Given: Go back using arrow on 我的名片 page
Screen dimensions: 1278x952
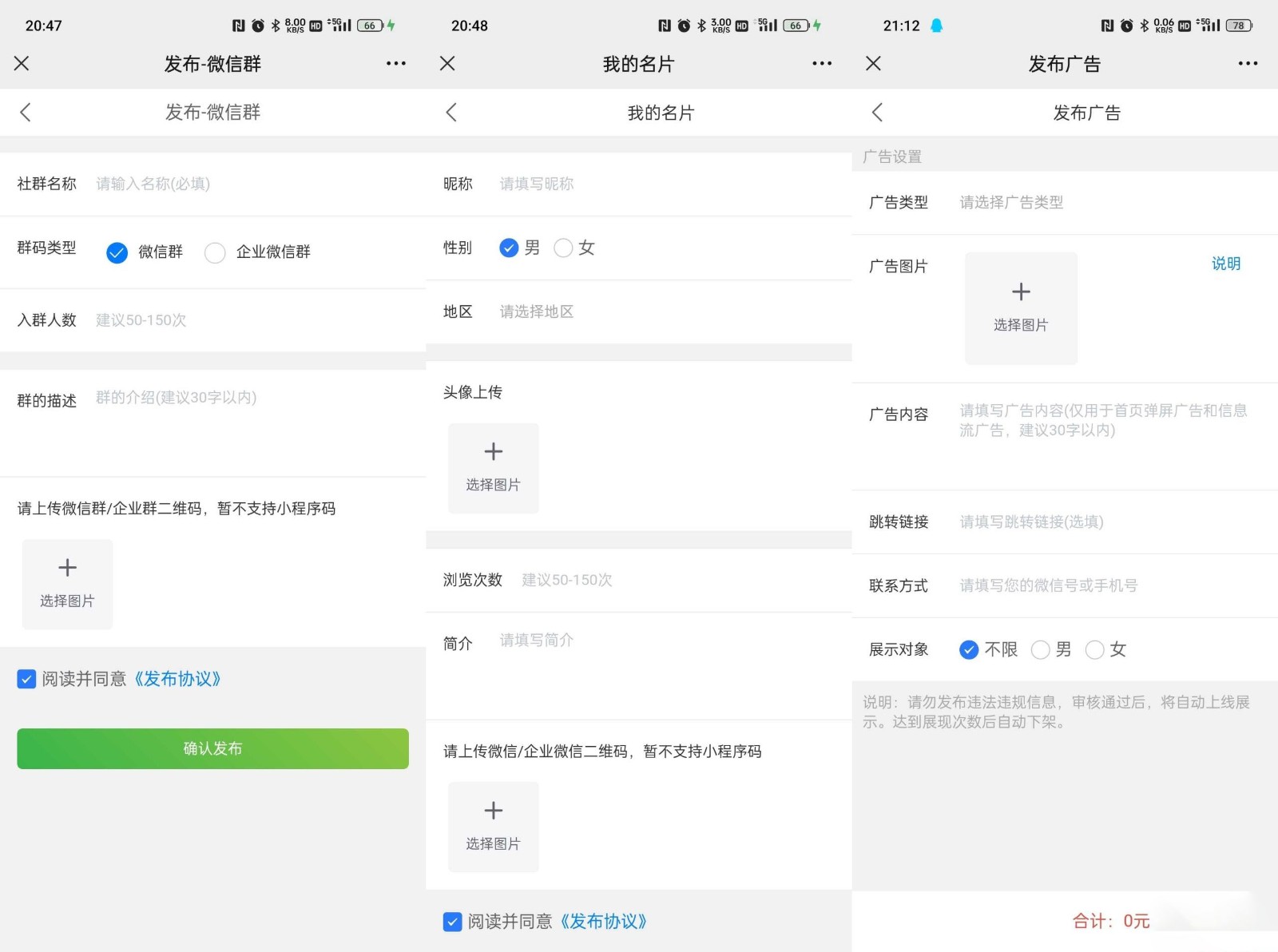Looking at the screenshot, I should tap(451, 113).
